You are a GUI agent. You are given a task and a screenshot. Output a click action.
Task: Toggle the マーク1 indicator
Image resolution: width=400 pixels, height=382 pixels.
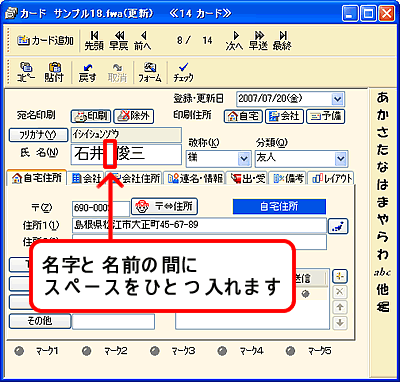[x=20, y=351]
